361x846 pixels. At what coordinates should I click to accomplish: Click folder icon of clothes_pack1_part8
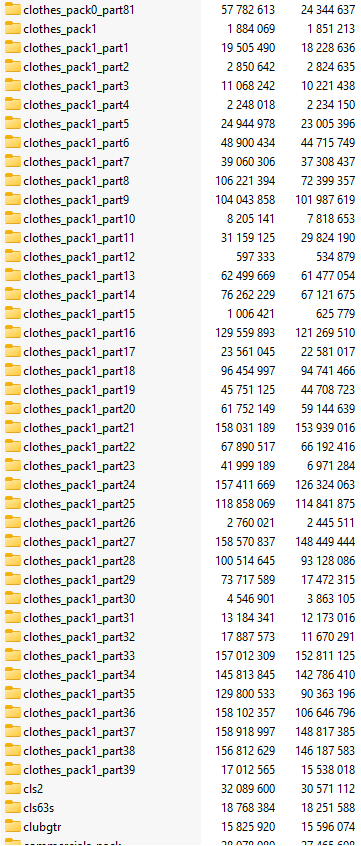tap(12, 181)
